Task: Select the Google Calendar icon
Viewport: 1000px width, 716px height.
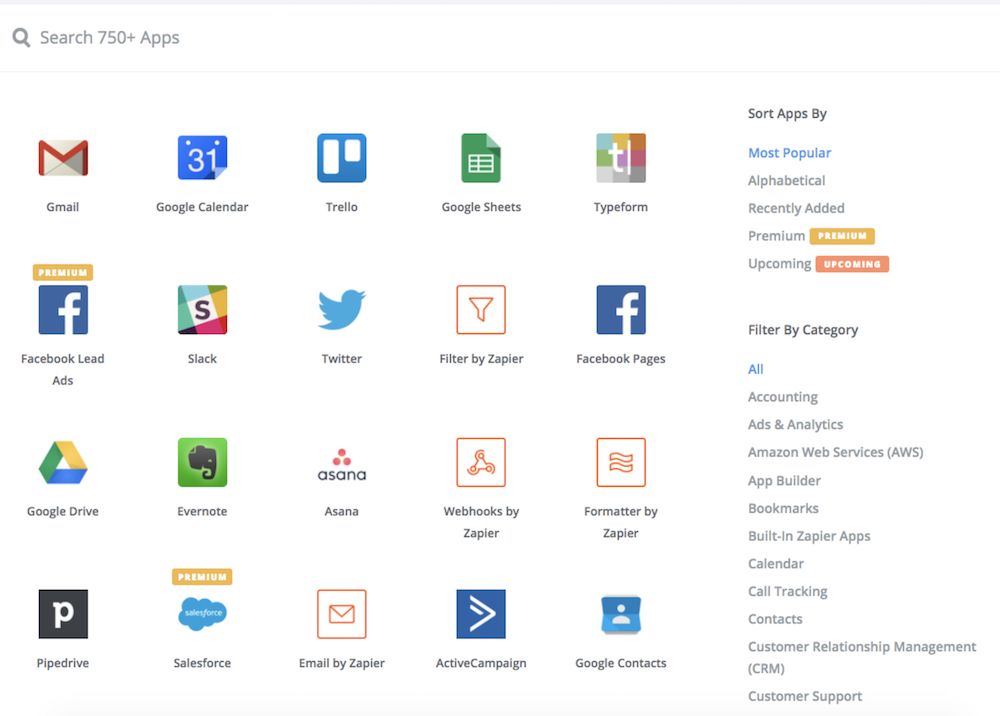Action: click(202, 158)
